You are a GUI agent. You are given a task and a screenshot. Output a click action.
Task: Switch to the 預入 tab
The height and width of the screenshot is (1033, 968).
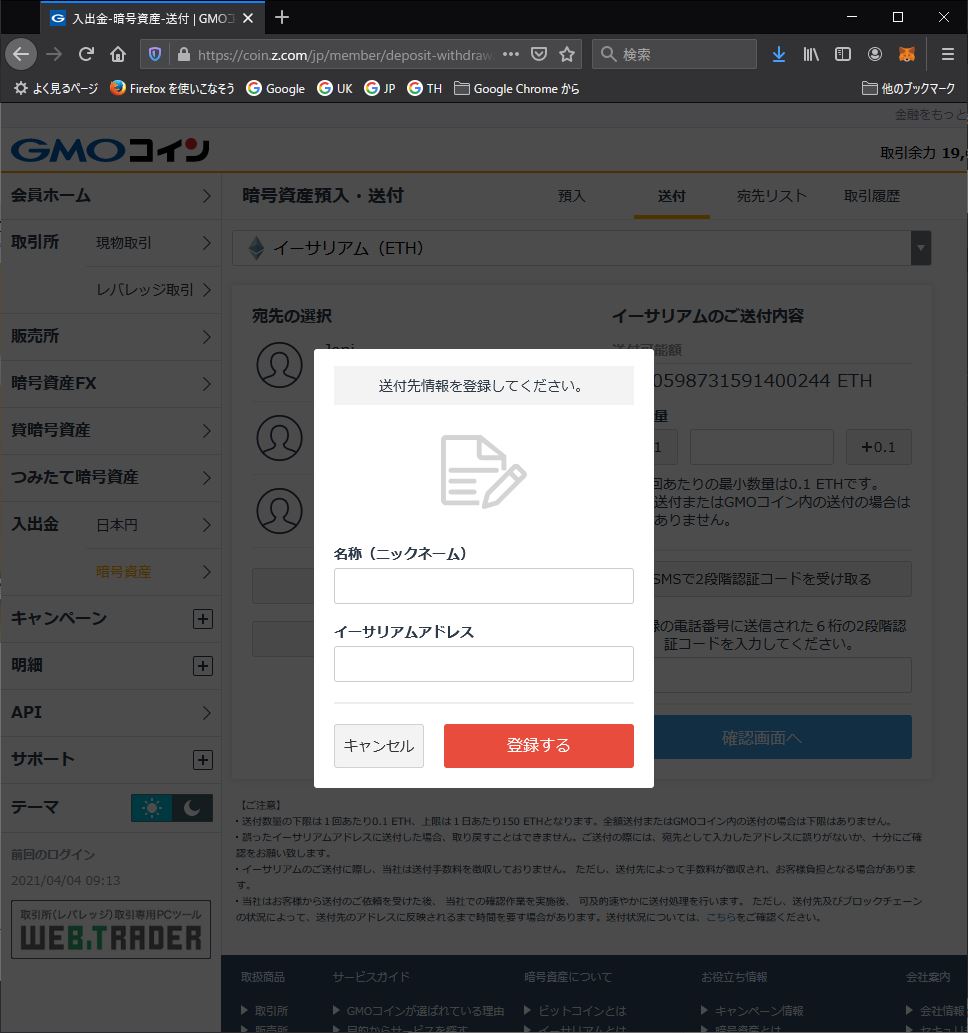(x=571, y=196)
